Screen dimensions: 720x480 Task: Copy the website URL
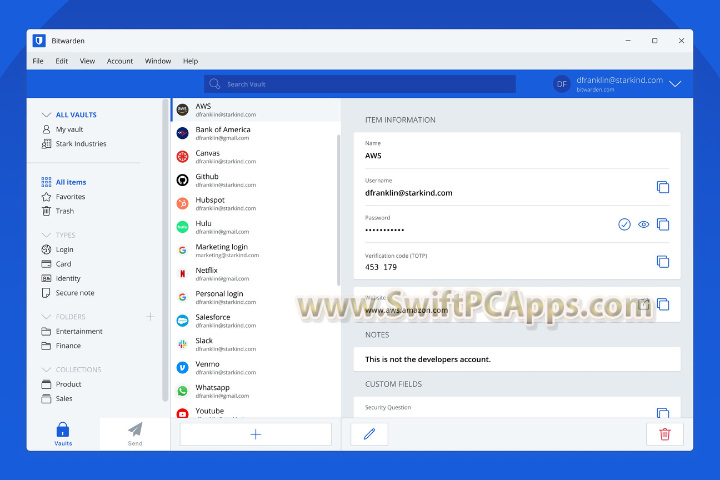pyautogui.click(x=663, y=304)
